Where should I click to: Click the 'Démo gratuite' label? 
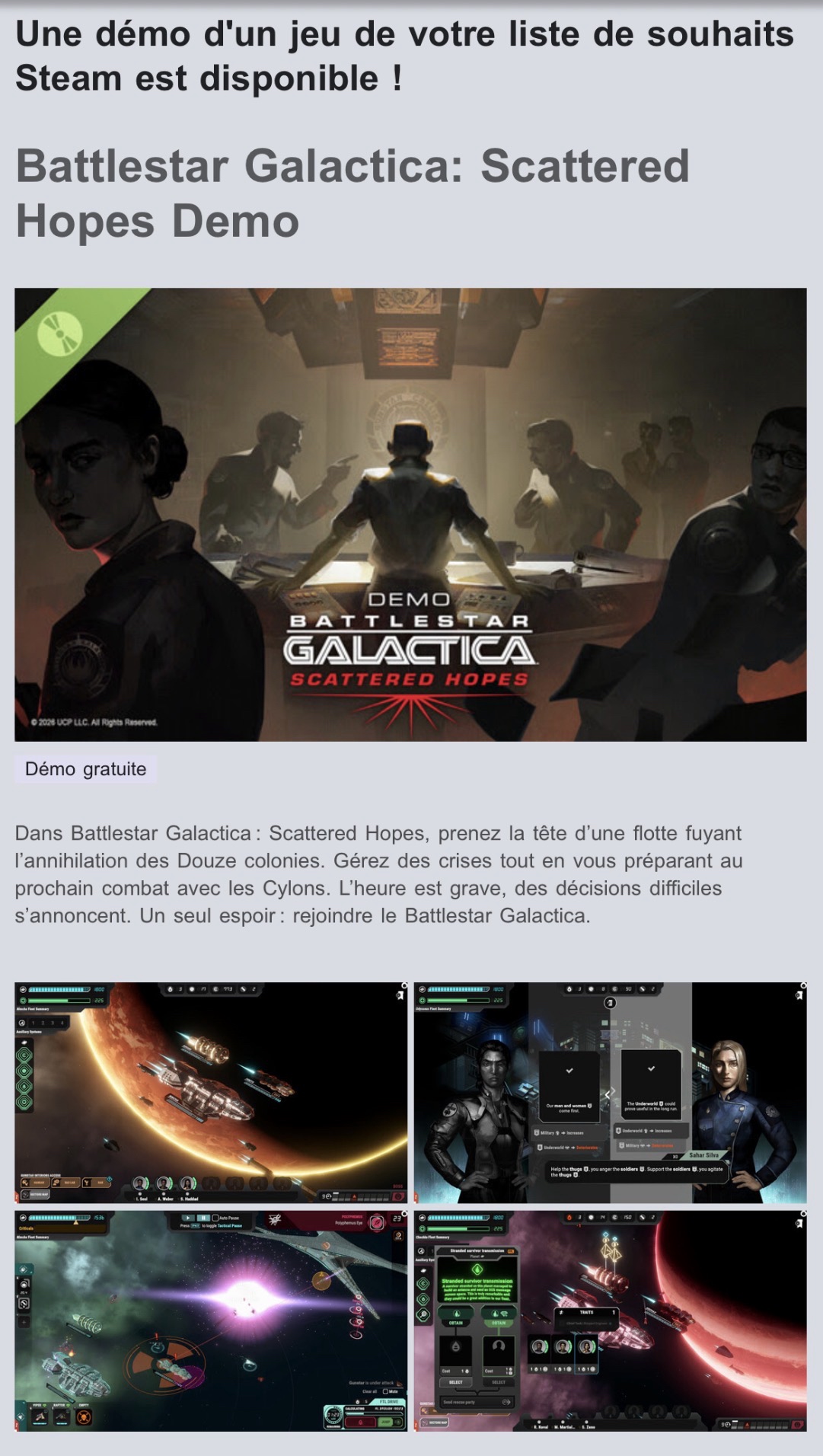point(85,769)
